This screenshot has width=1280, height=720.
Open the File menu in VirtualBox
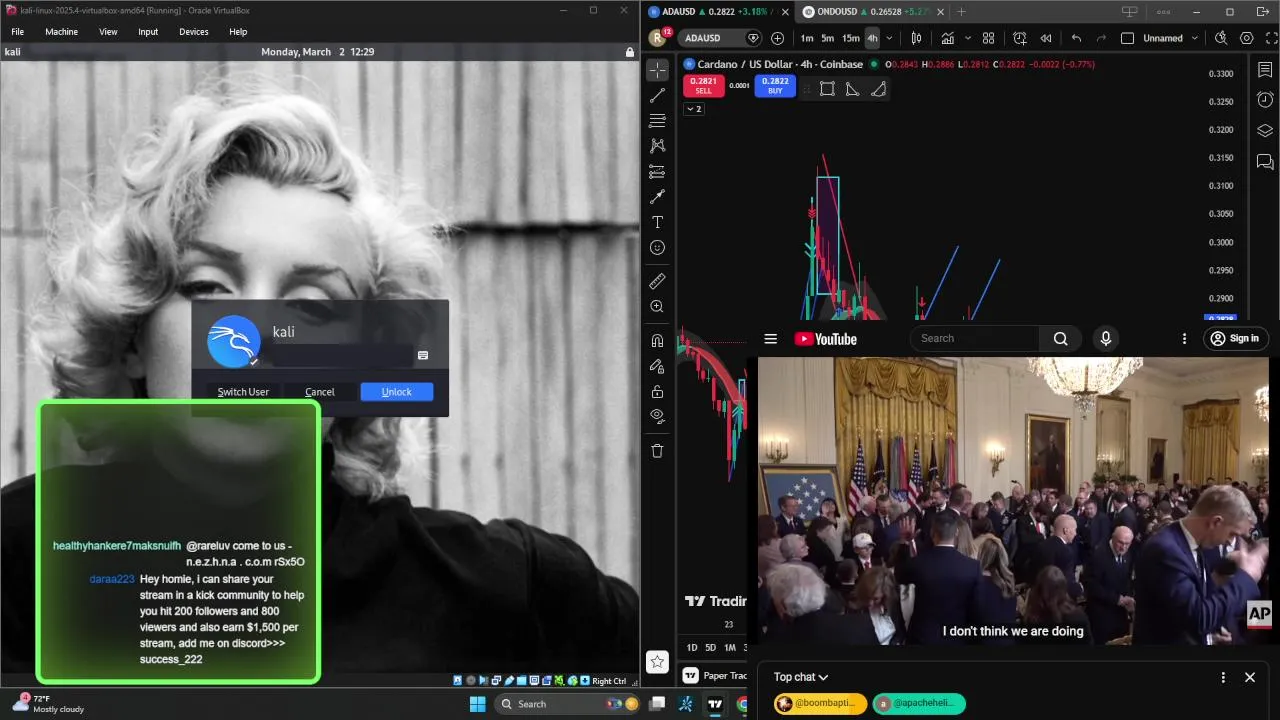click(17, 32)
